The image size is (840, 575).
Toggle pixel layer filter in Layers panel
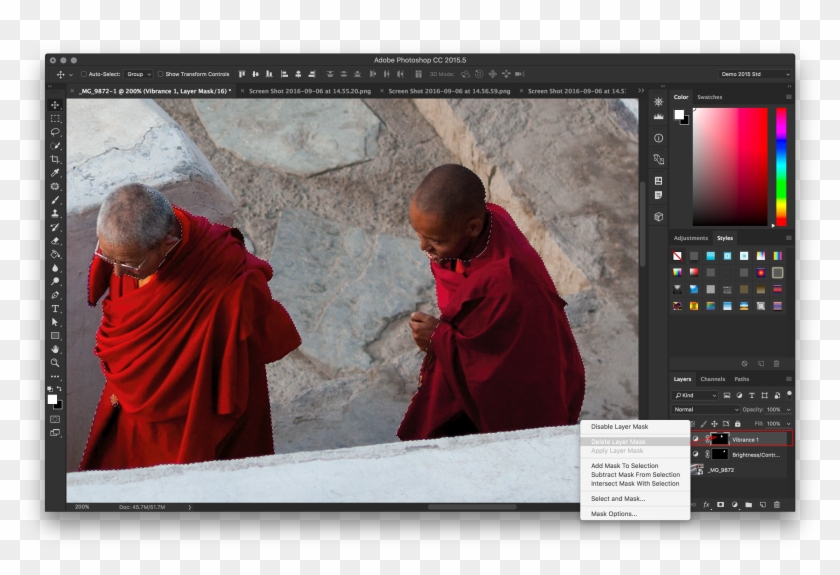tap(727, 395)
